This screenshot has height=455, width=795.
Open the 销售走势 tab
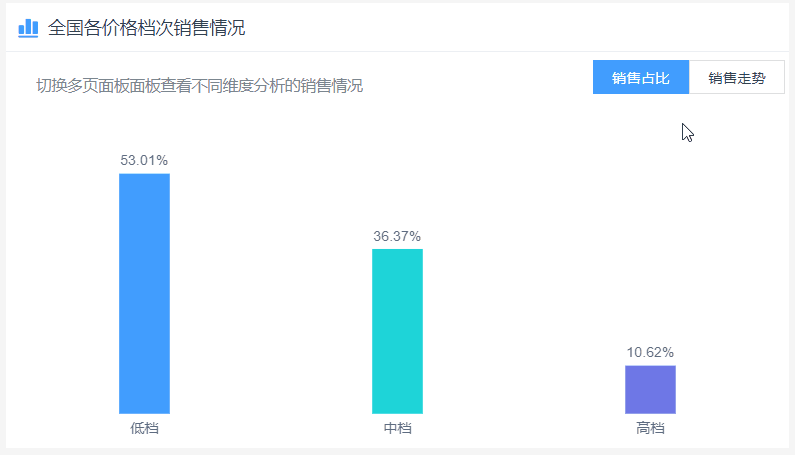click(737, 78)
